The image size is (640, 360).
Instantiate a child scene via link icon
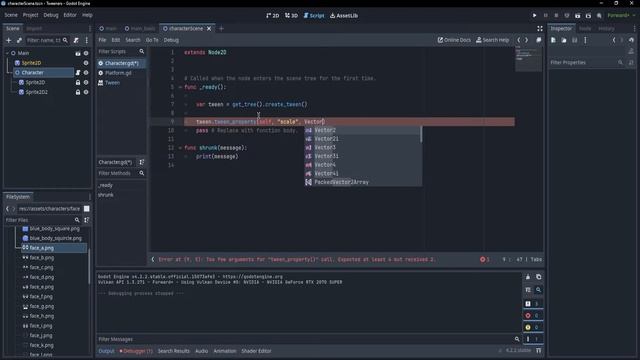(19, 40)
